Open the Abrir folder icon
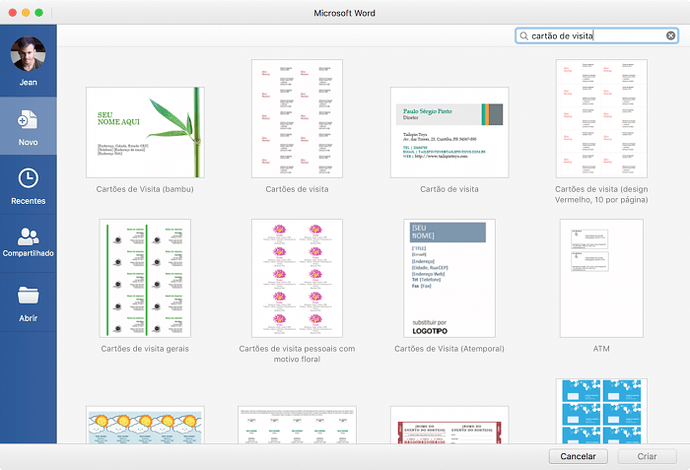This screenshot has height=470, width=690. 28,295
